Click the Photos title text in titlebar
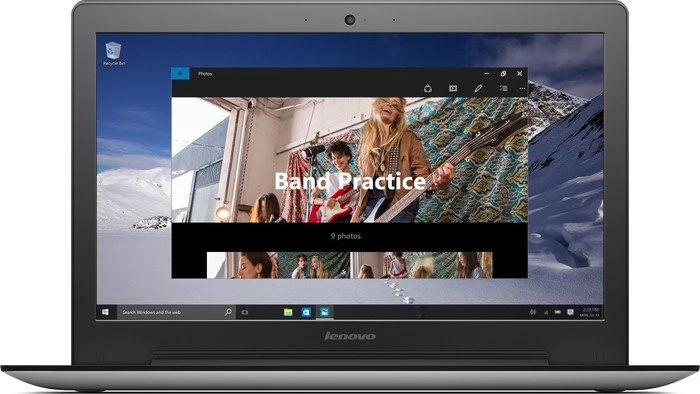Image resolution: width=700 pixels, height=394 pixels. tap(205, 74)
